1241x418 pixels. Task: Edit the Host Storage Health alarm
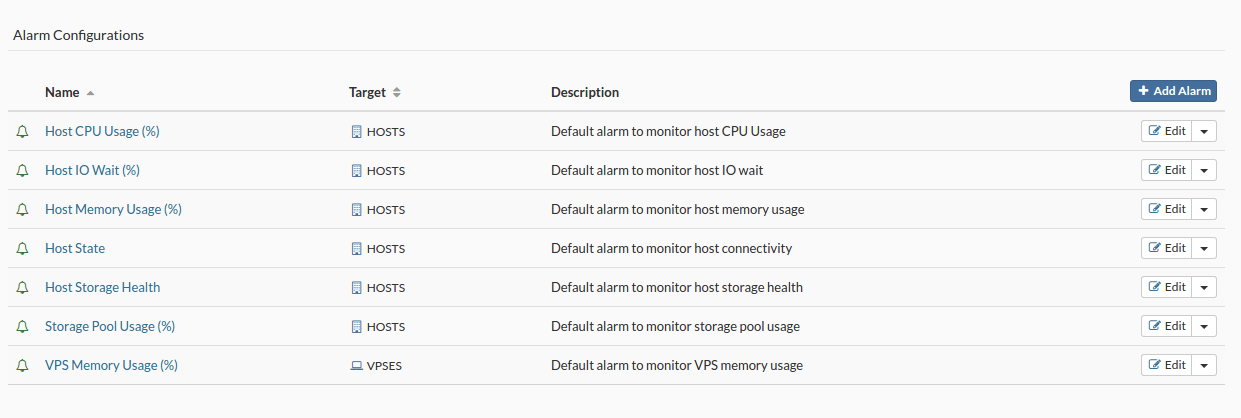coord(1166,287)
